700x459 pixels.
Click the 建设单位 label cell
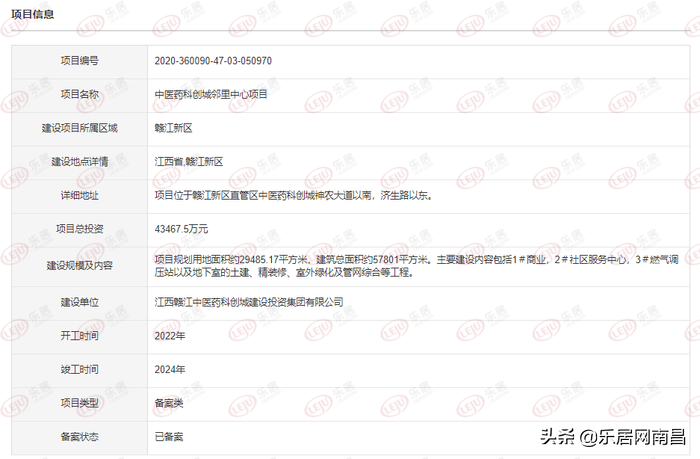pyautogui.click(x=79, y=302)
